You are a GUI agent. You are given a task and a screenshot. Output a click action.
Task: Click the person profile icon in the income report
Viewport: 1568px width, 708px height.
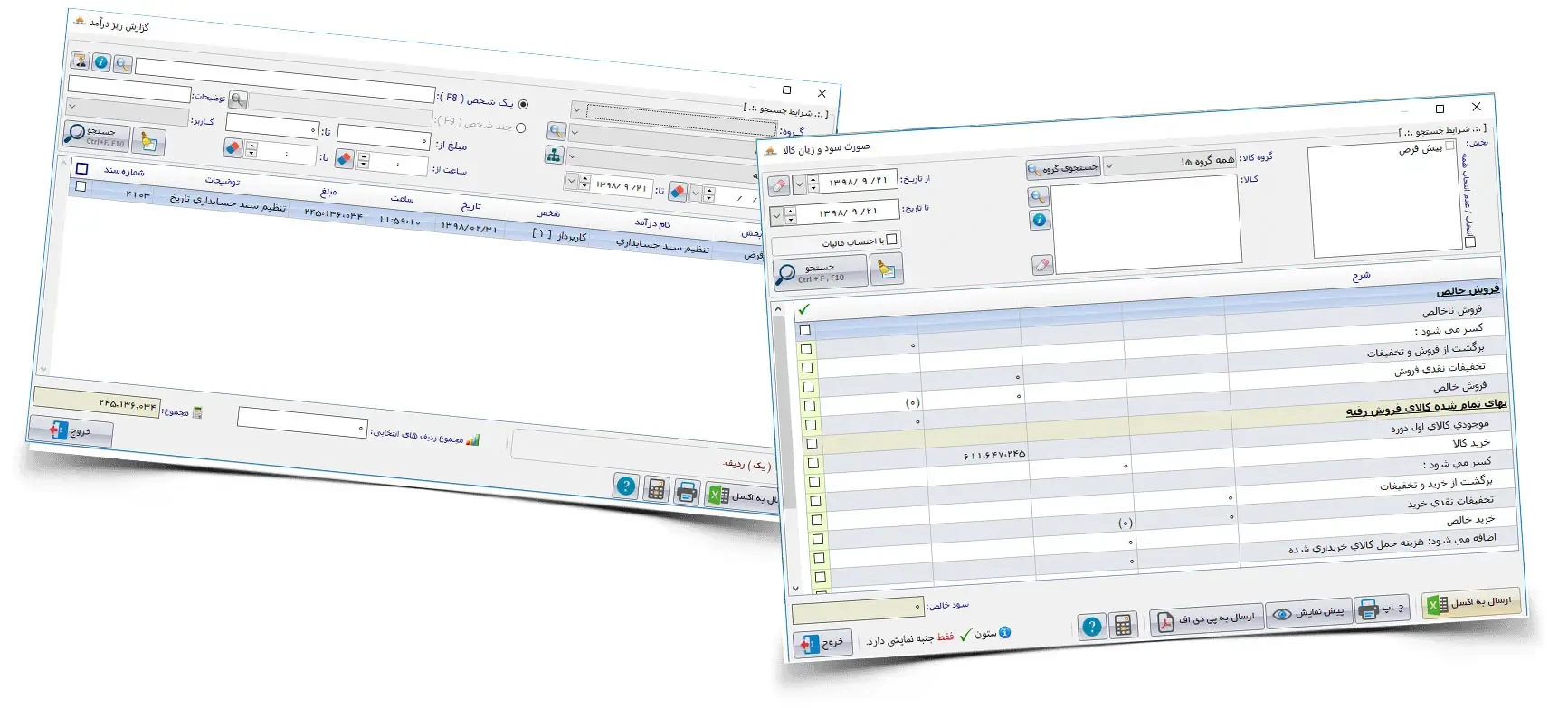point(81,61)
